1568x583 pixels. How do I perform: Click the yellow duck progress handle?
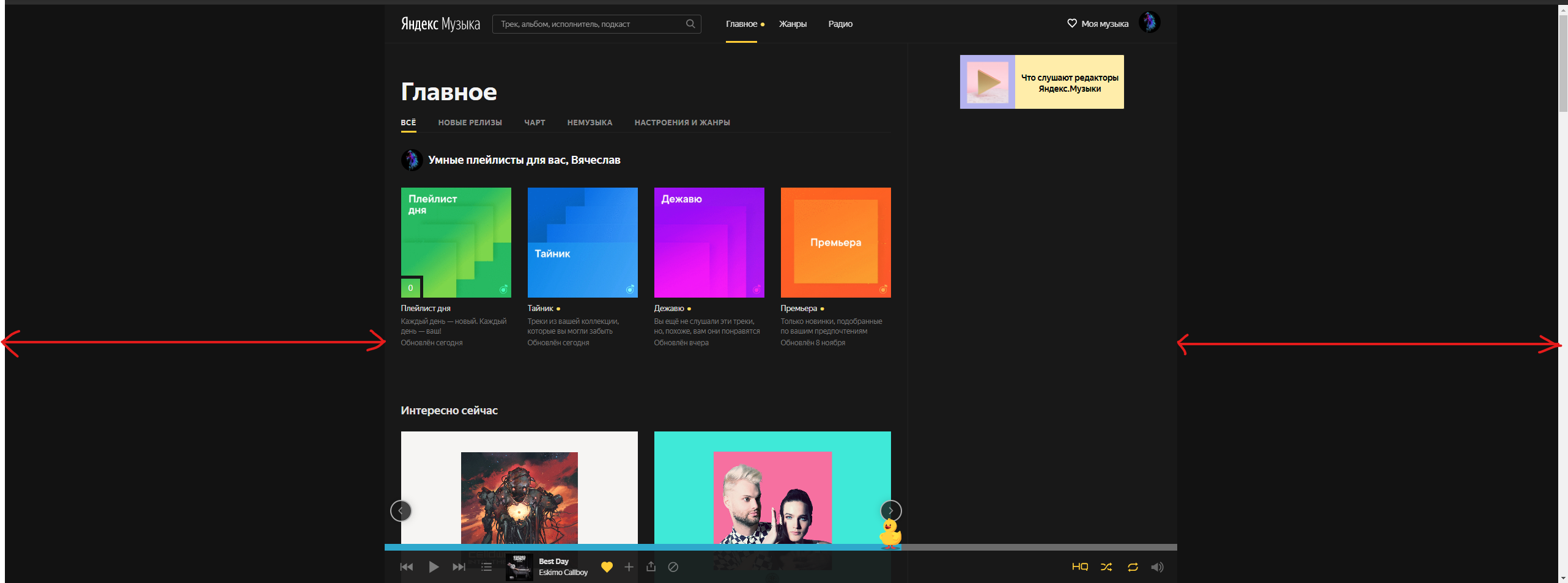pos(890,533)
